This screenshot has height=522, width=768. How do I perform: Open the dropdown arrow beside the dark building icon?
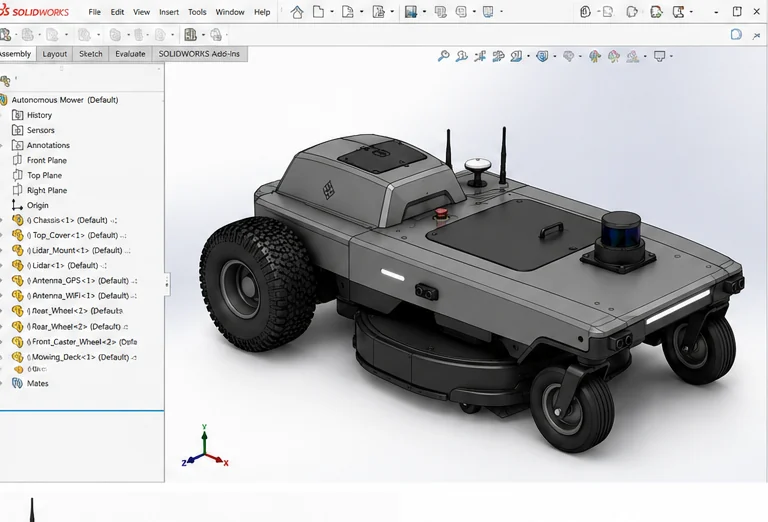point(203,35)
